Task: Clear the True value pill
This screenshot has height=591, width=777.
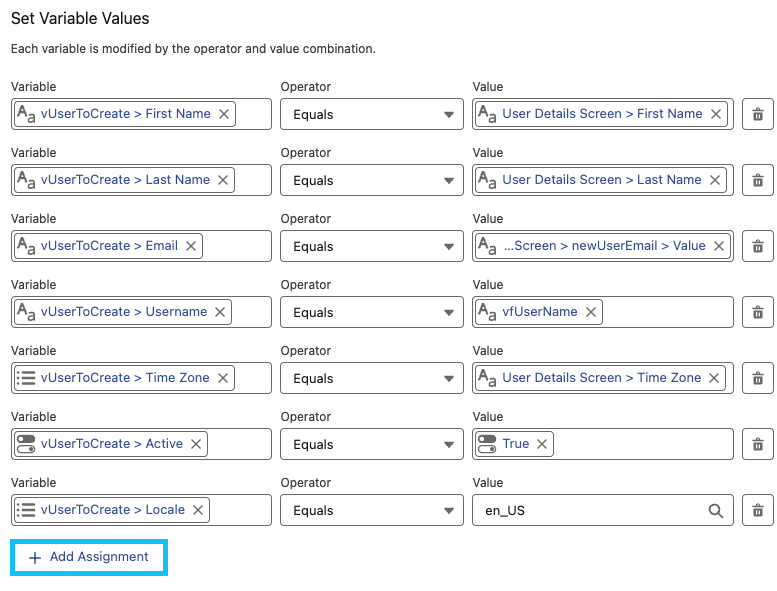Action: pos(542,444)
